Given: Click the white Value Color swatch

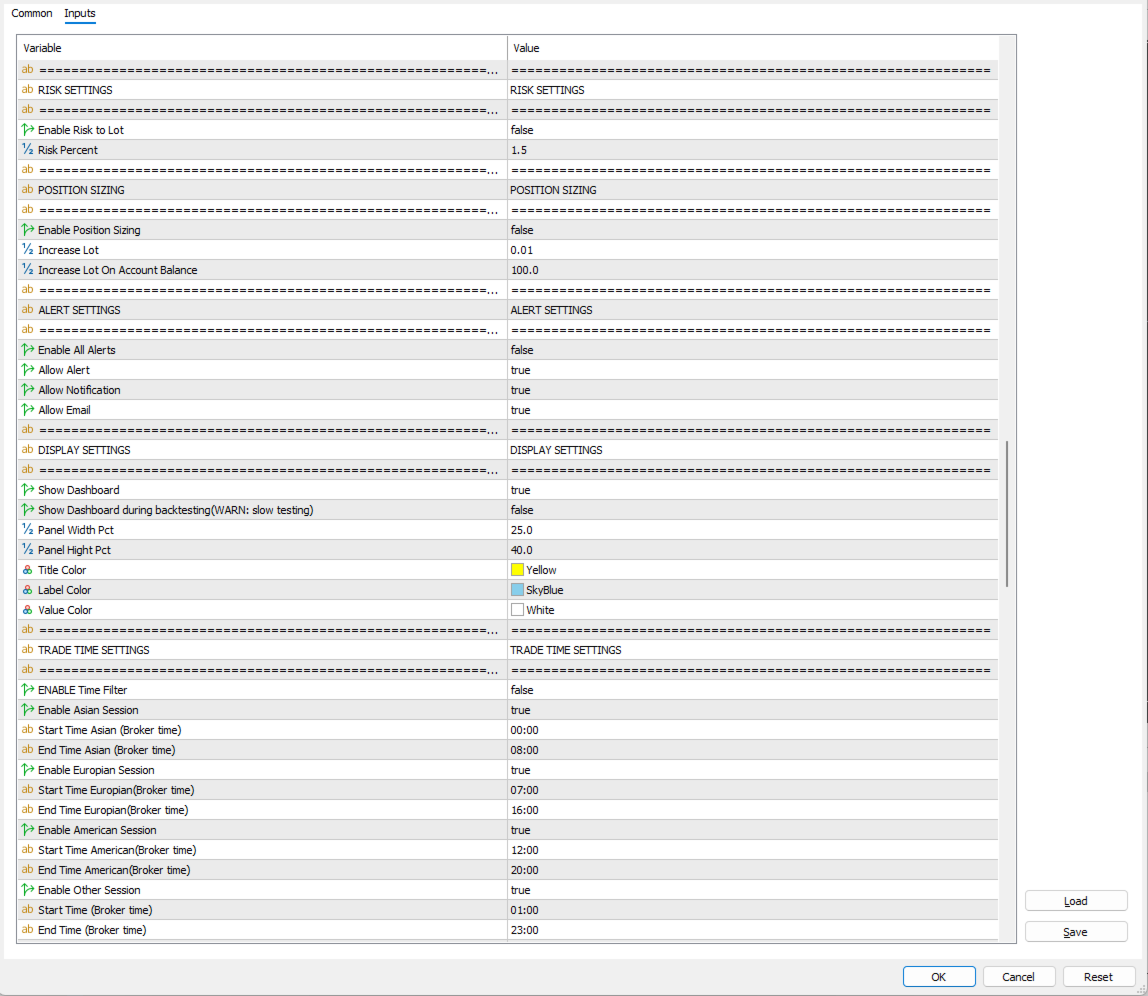Looking at the screenshot, I should pos(518,610).
